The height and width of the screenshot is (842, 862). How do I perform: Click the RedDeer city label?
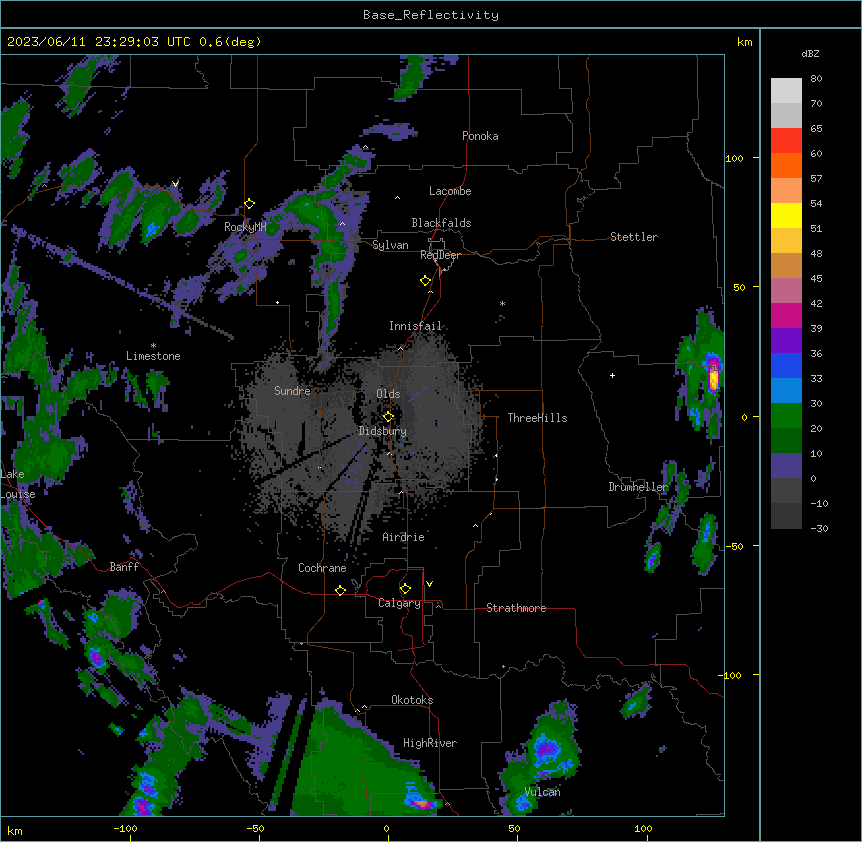[x=440, y=255]
